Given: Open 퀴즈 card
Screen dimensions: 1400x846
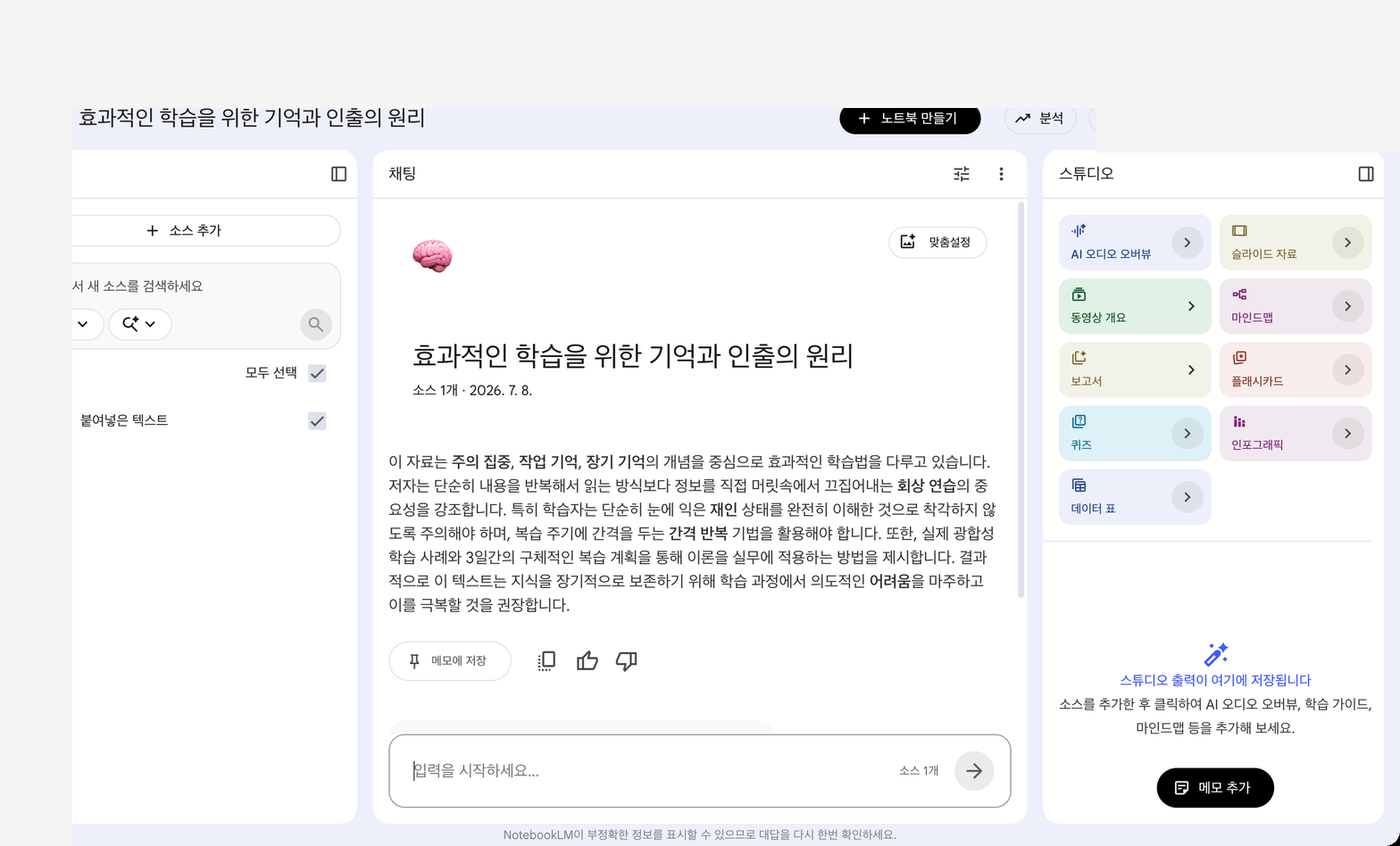Looking at the screenshot, I should (x=1135, y=434).
